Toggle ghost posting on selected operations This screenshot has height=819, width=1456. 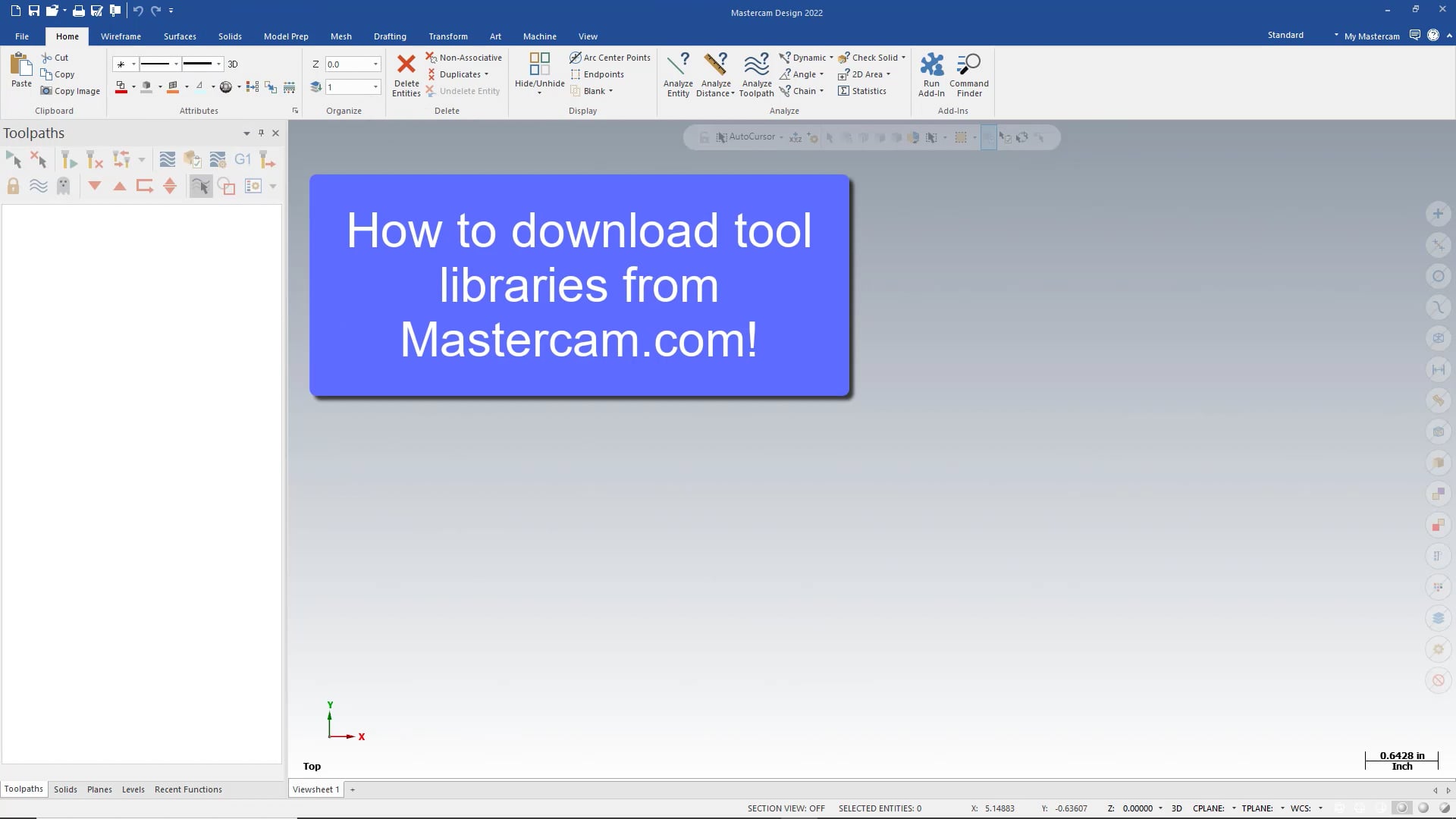64,186
